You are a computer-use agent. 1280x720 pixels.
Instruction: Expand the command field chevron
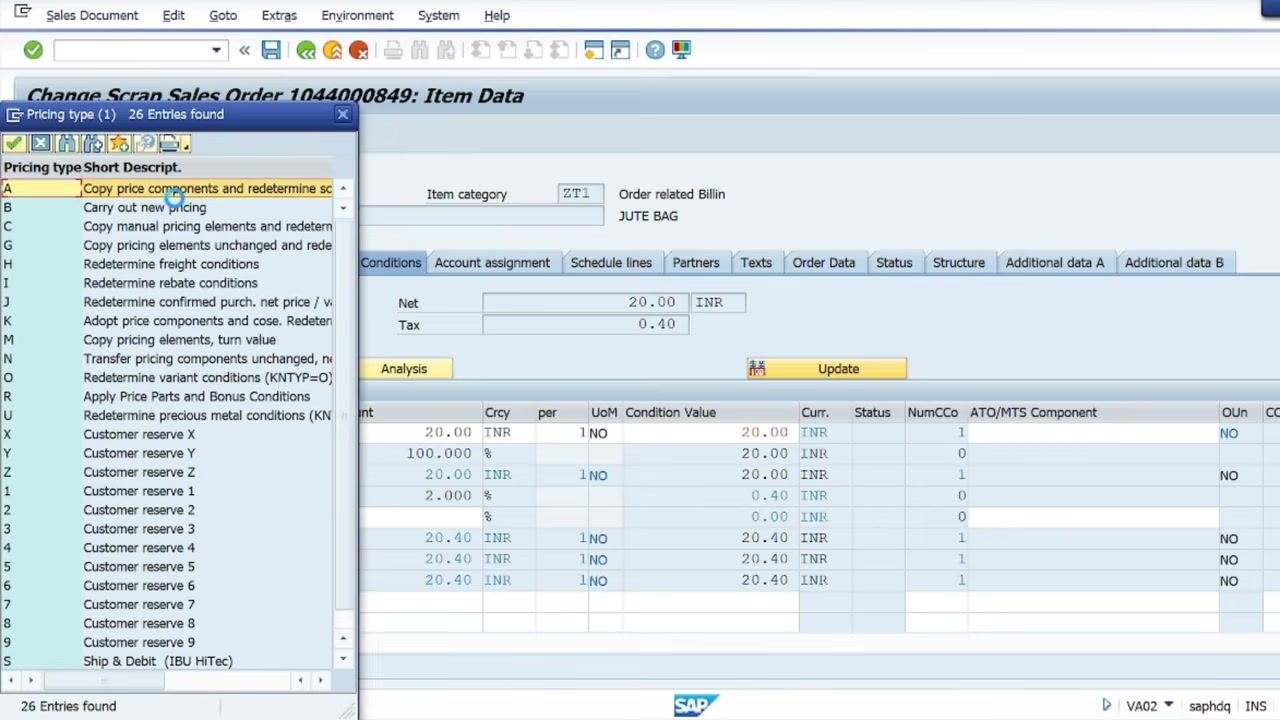[244, 50]
